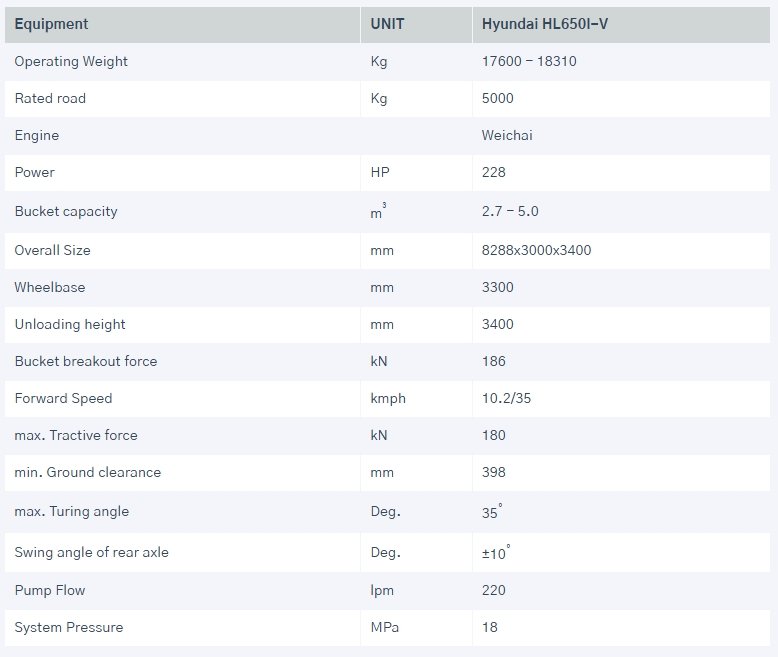
Task: Select the Power row label
Action: pyautogui.click(x=35, y=172)
